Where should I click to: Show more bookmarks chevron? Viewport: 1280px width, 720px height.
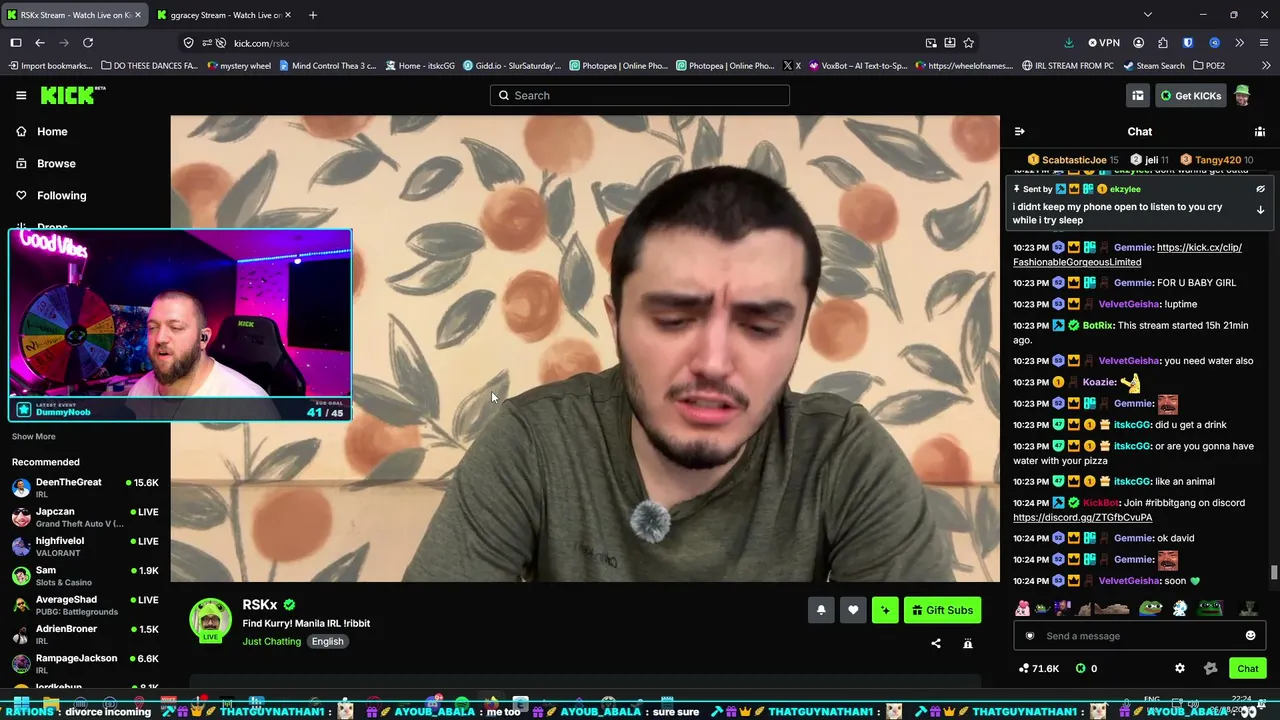click(1267, 66)
